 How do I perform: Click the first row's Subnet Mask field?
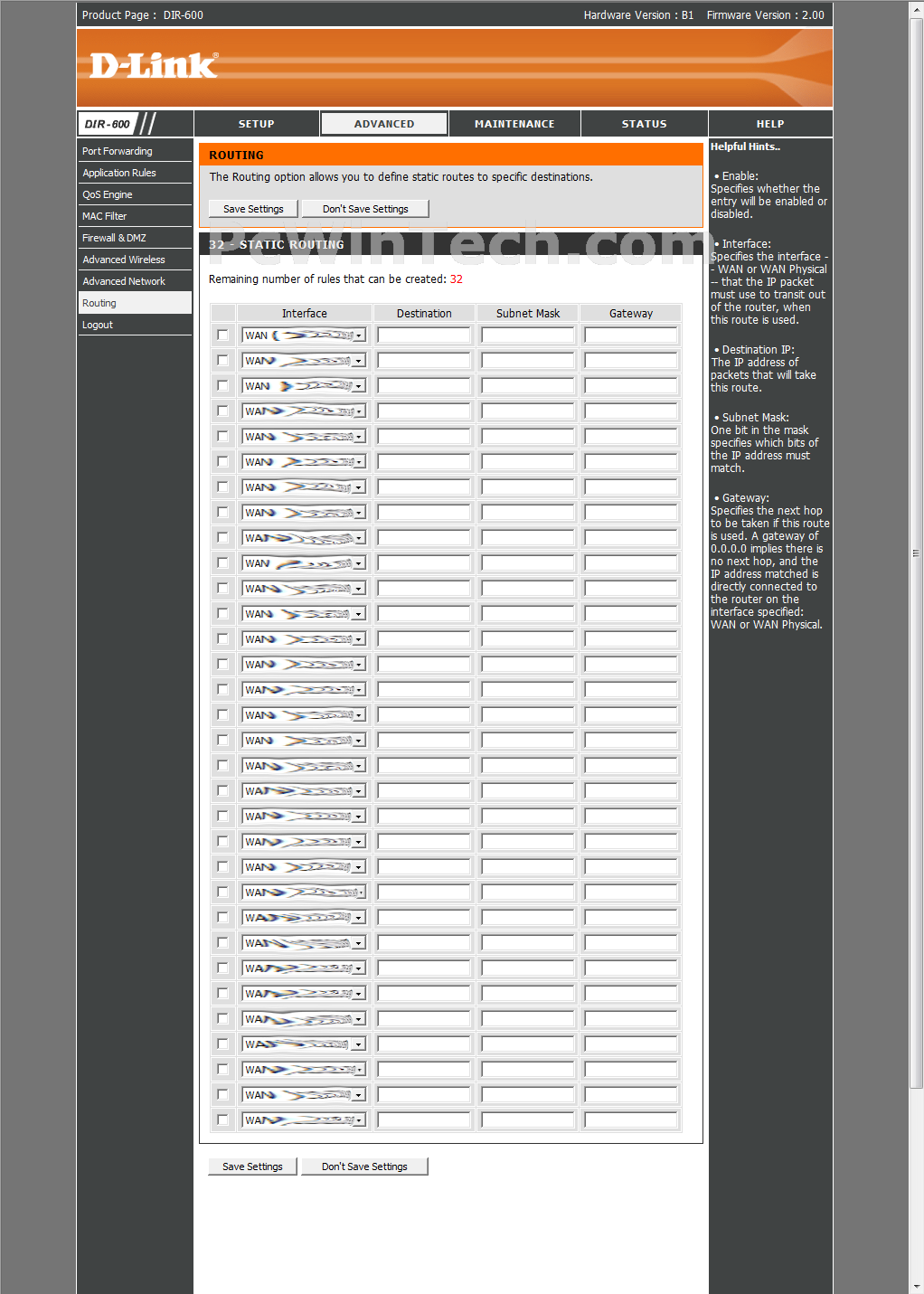[528, 335]
